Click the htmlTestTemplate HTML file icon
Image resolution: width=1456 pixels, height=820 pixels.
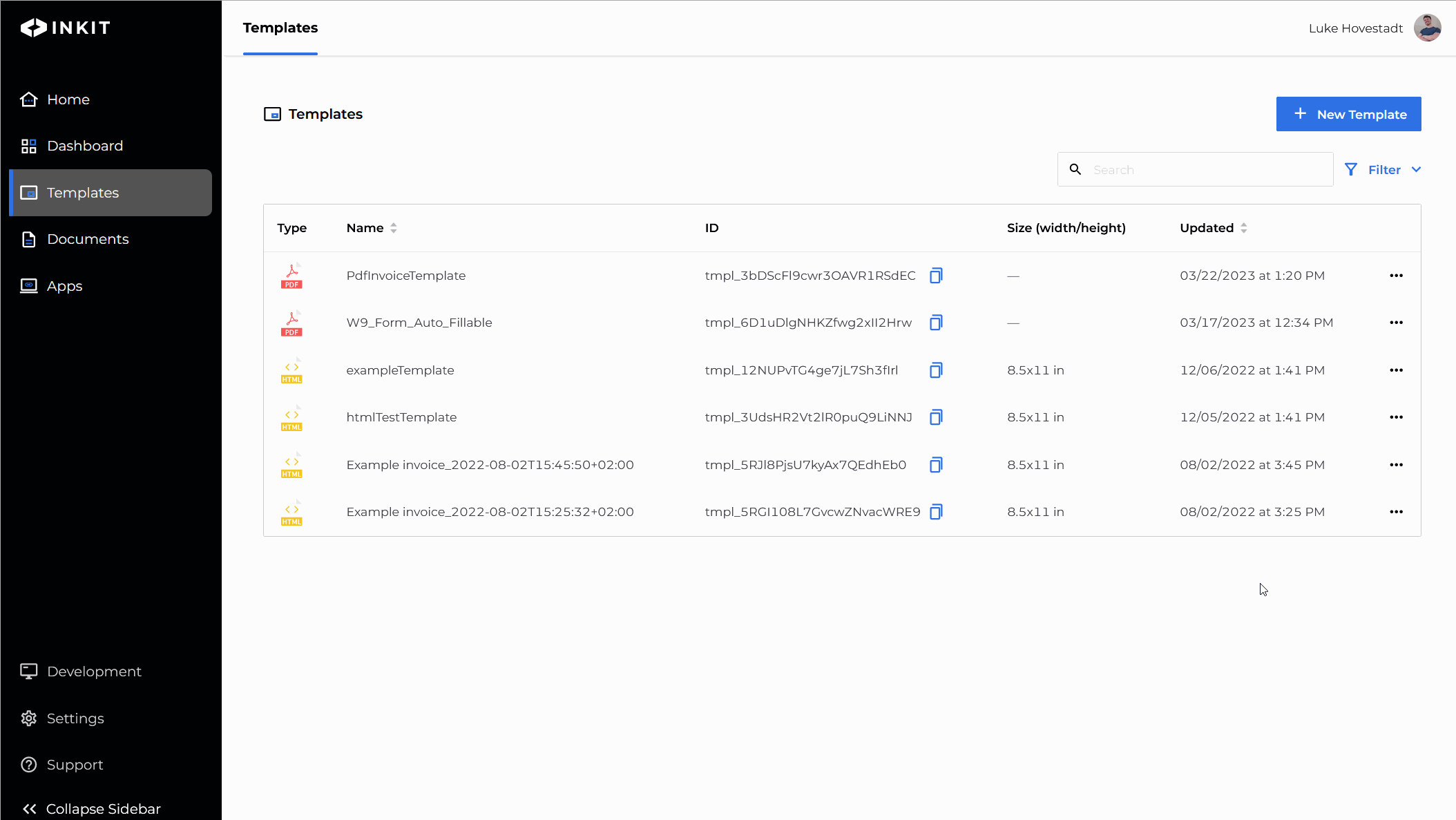(x=291, y=418)
